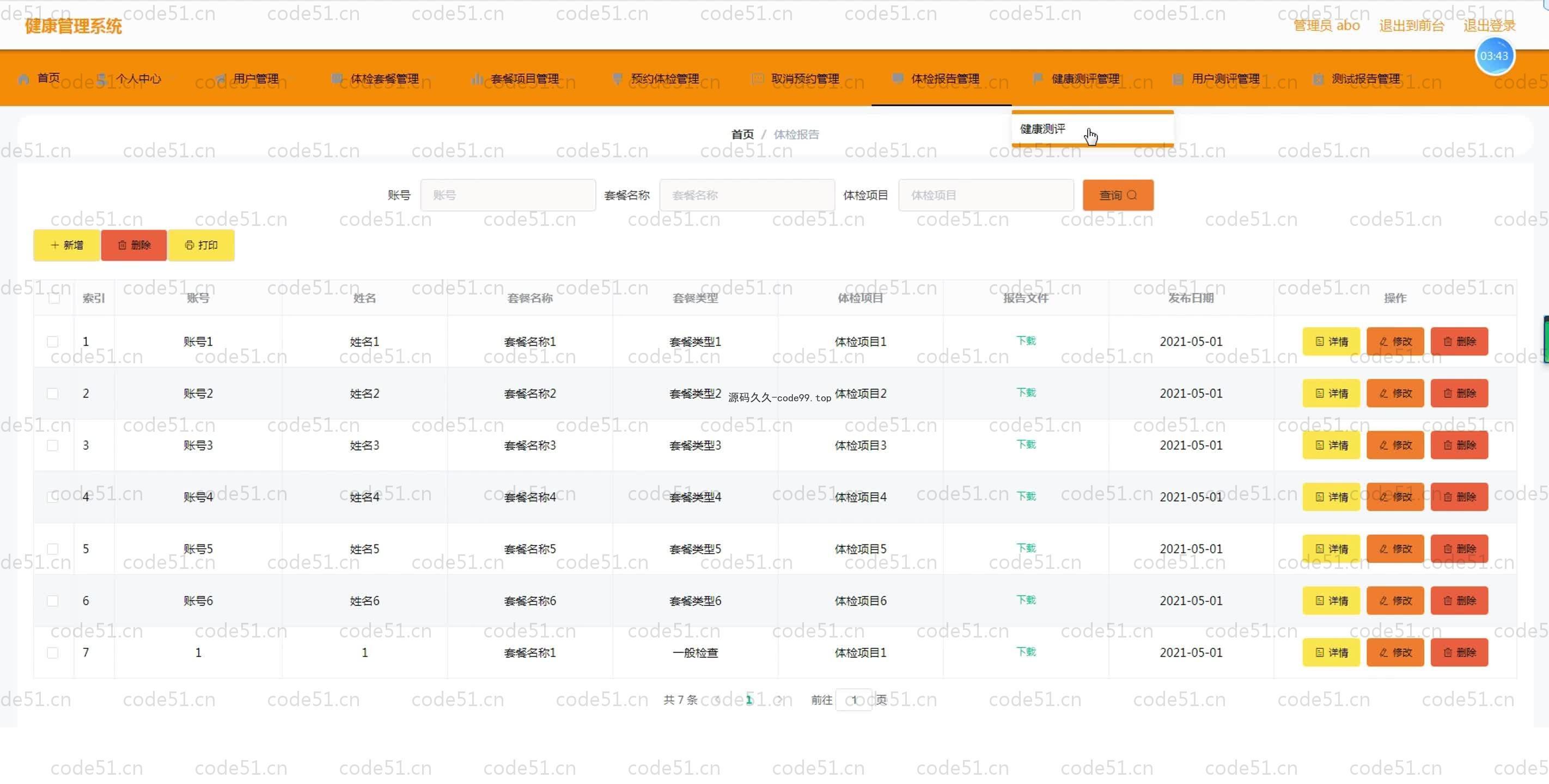Image resolution: width=1549 pixels, height=784 pixels.
Task: Click the 查询 search button
Action: pyautogui.click(x=1118, y=195)
